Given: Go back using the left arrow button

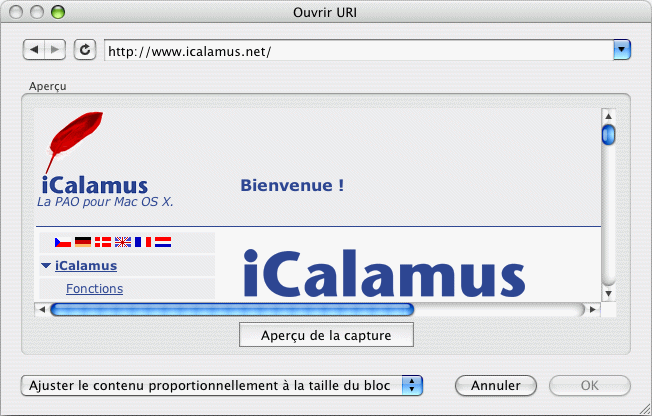Looking at the screenshot, I should [34, 50].
